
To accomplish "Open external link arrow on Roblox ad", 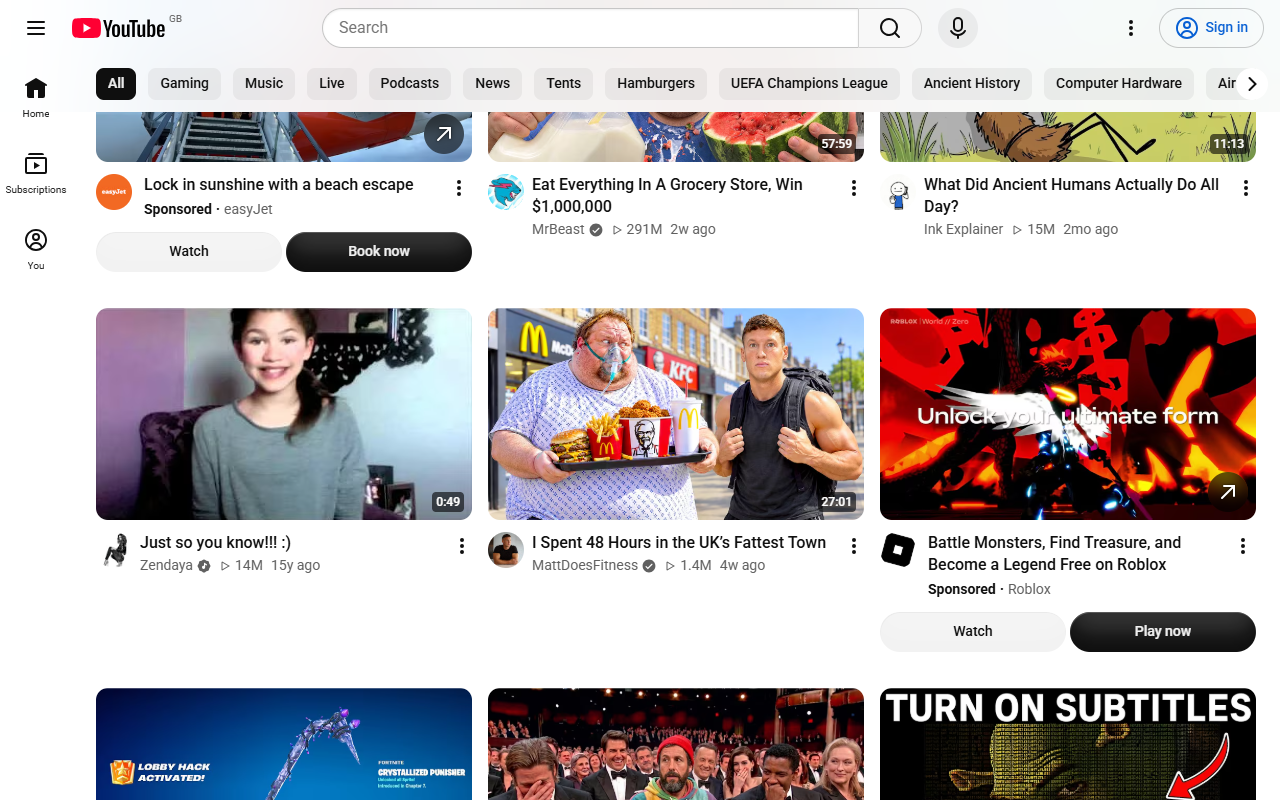I will pyautogui.click(x=1228, y=491).
